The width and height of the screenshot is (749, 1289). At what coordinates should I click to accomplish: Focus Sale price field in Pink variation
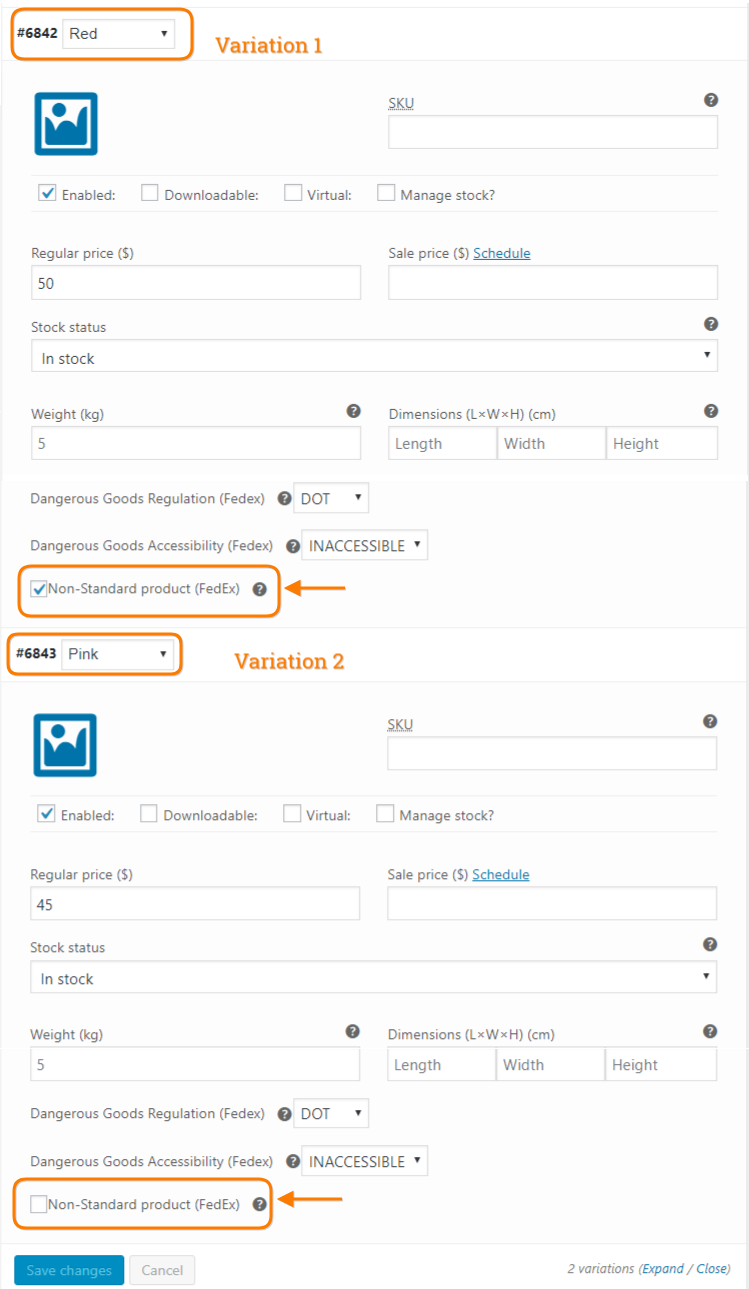pos(552,904)
